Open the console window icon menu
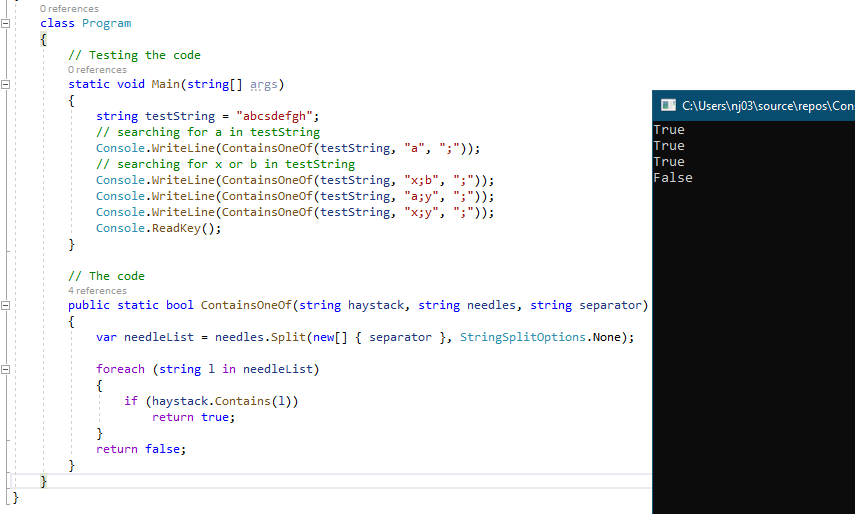 pos(666,105)
